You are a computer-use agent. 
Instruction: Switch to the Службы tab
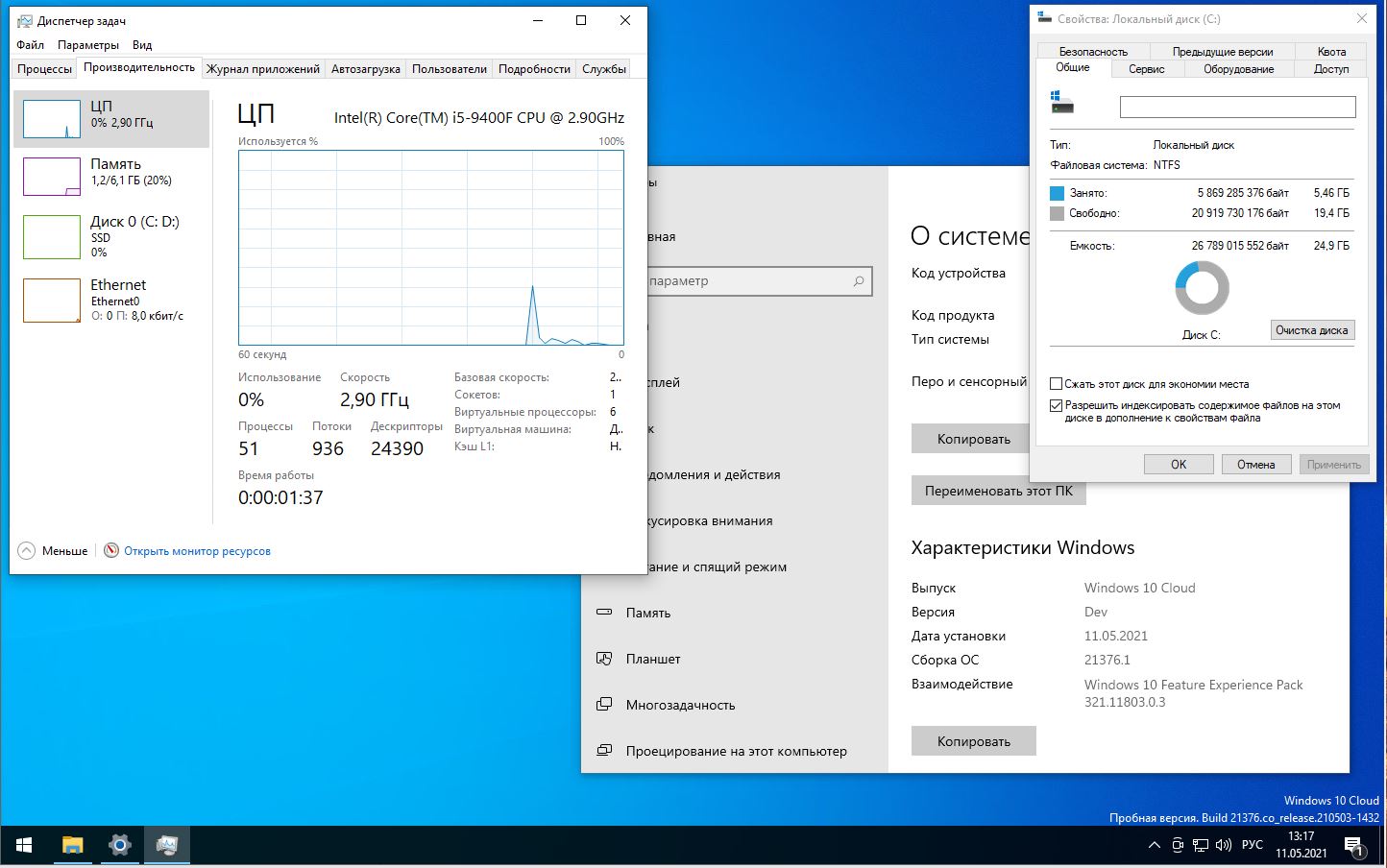pos(604,69)
